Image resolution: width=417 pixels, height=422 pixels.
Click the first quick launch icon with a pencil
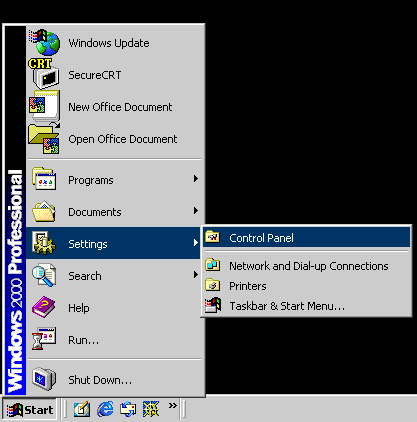pos(82,409)
